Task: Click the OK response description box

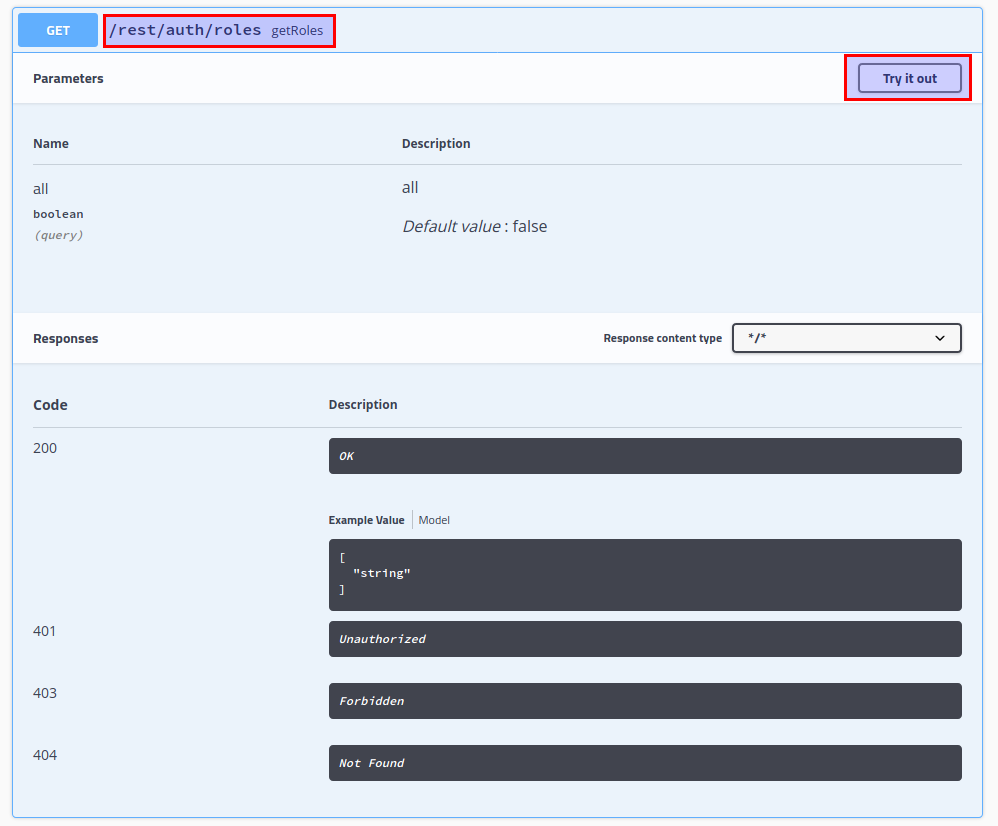Action: pyautogui.click(x=644, y=456)
